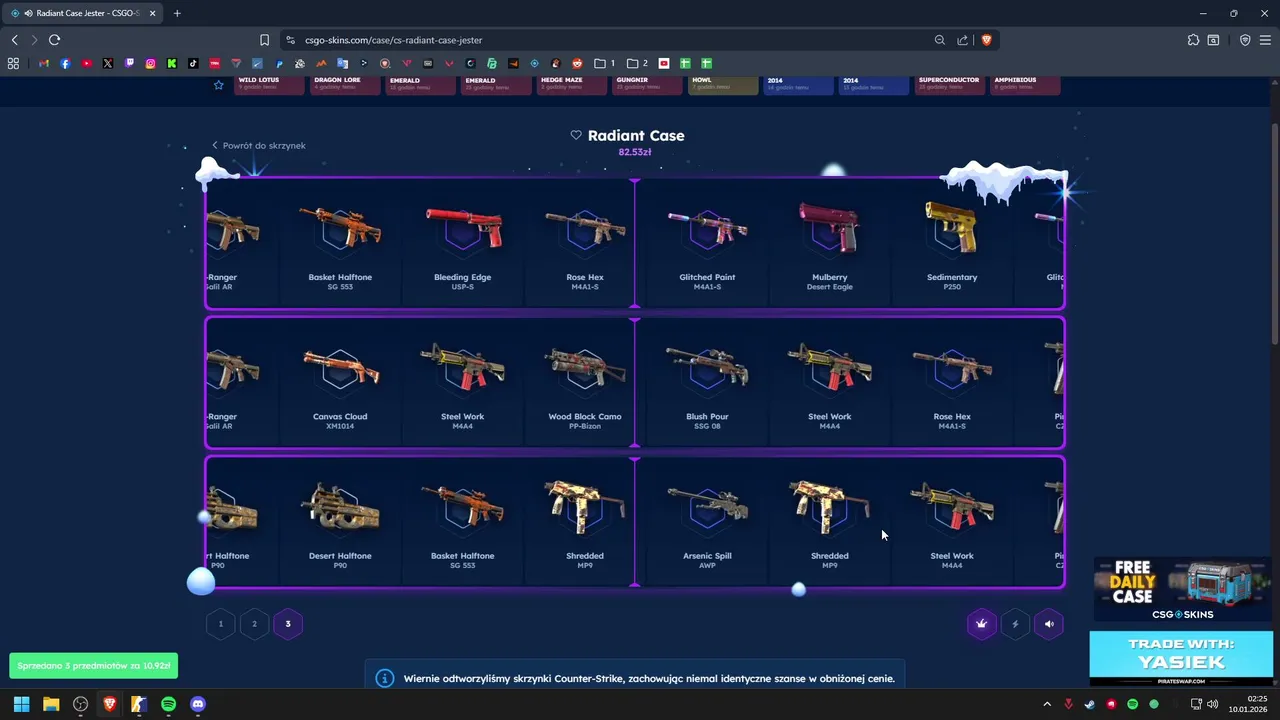This screenshot has width=1280, height=720.
Task: Click the HOWL recent drop
Action: coord(723,84)
